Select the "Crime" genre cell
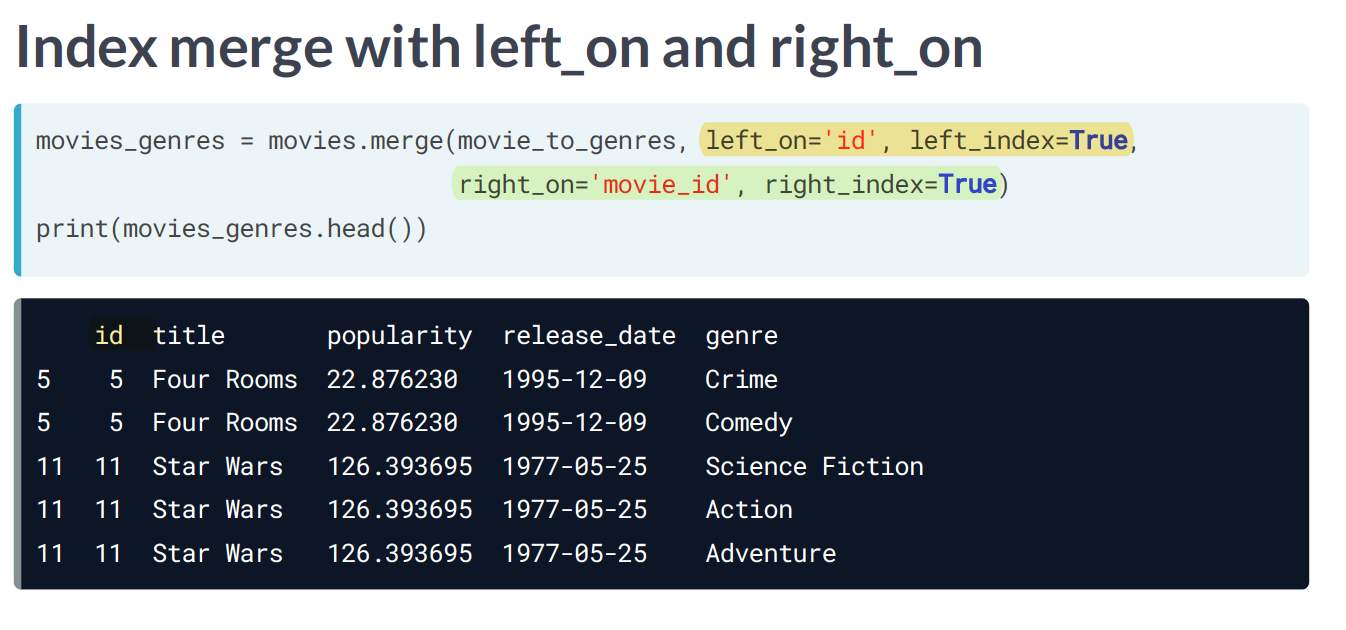This screenshot has width=1346, height=630. click(741, 380)
